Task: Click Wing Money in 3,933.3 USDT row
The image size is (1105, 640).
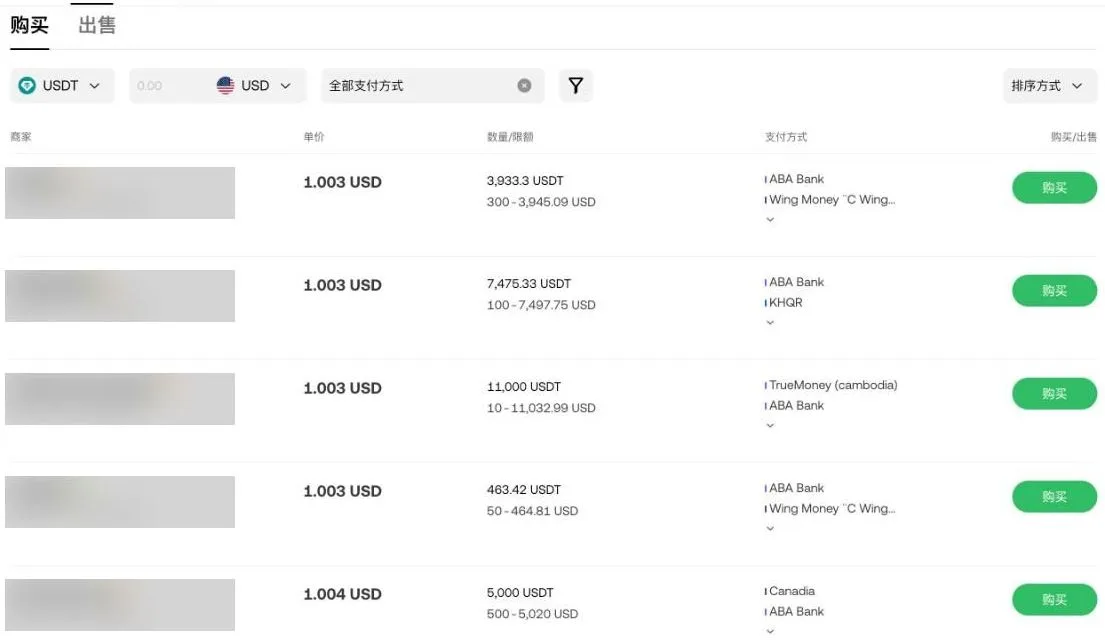Action: [x=832, y=199]
